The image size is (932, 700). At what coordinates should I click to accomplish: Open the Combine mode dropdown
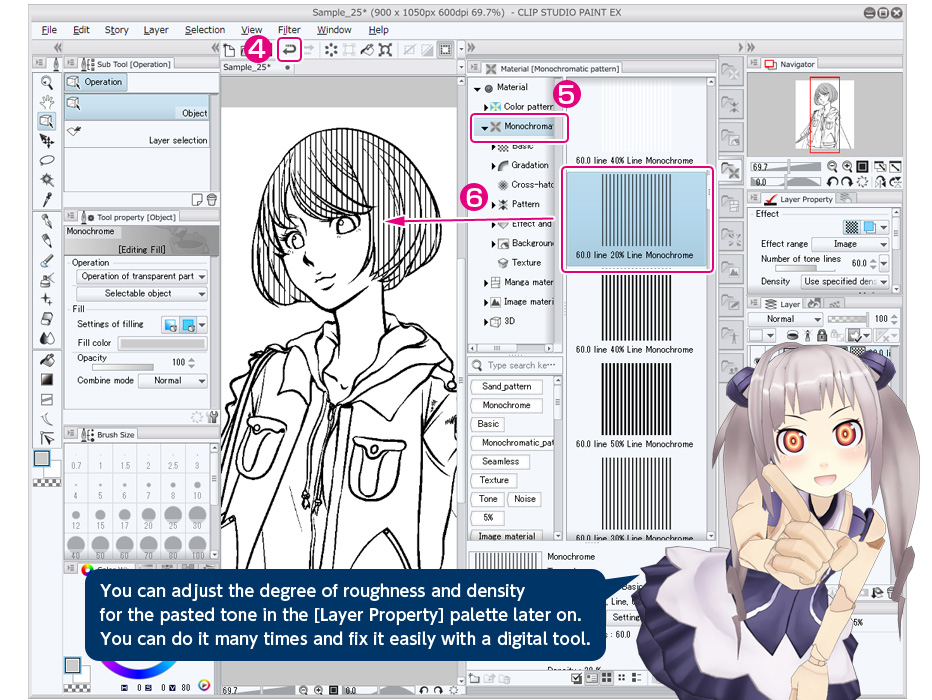172,381
